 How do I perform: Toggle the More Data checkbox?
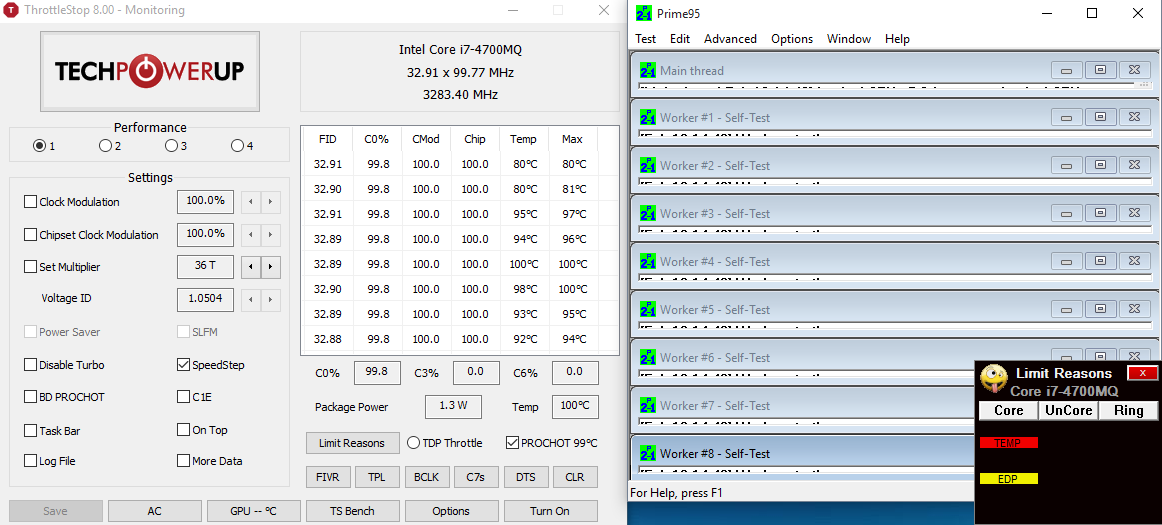click(x=184, y=460)
